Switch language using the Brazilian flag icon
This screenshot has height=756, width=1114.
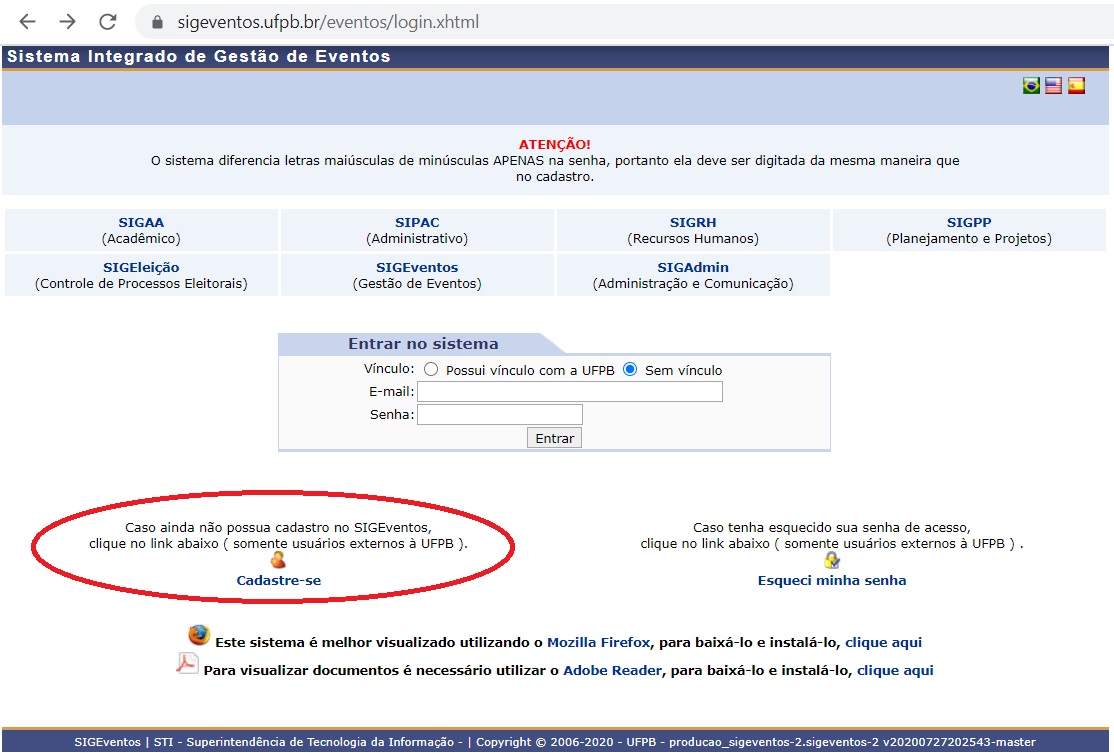point(1030,85)
